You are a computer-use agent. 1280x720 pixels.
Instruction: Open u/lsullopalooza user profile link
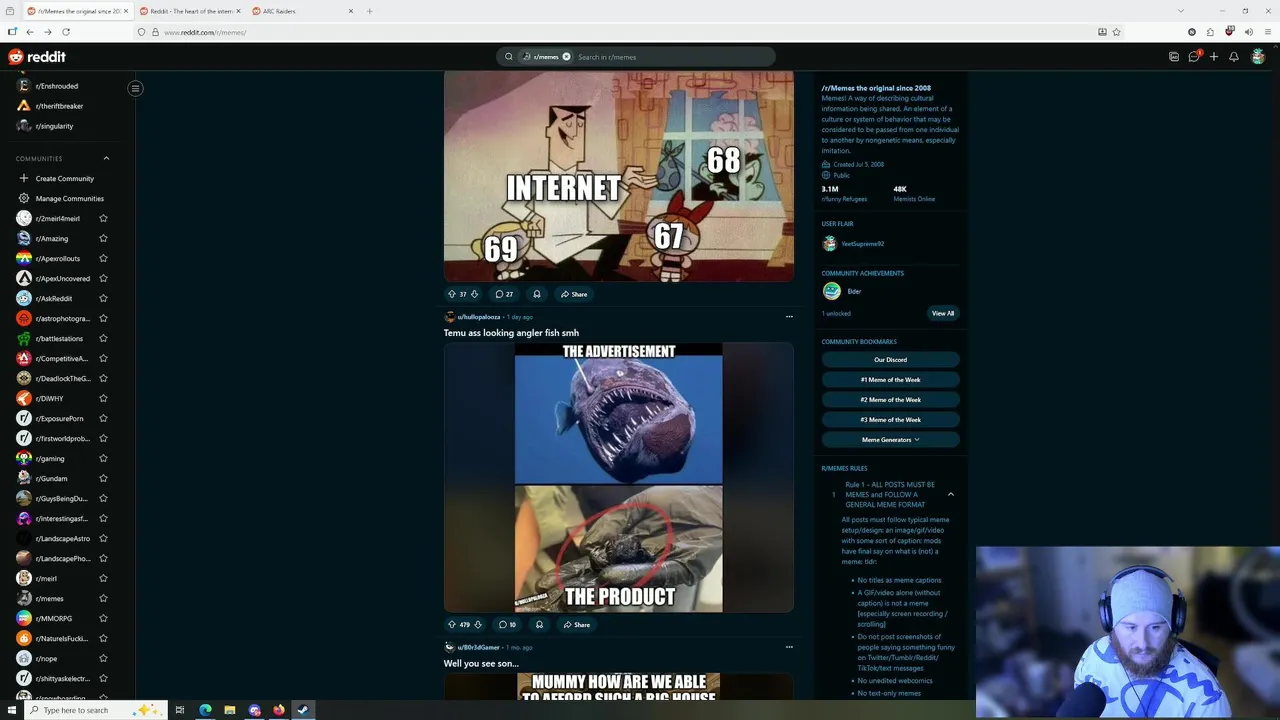tap(479, 317)
